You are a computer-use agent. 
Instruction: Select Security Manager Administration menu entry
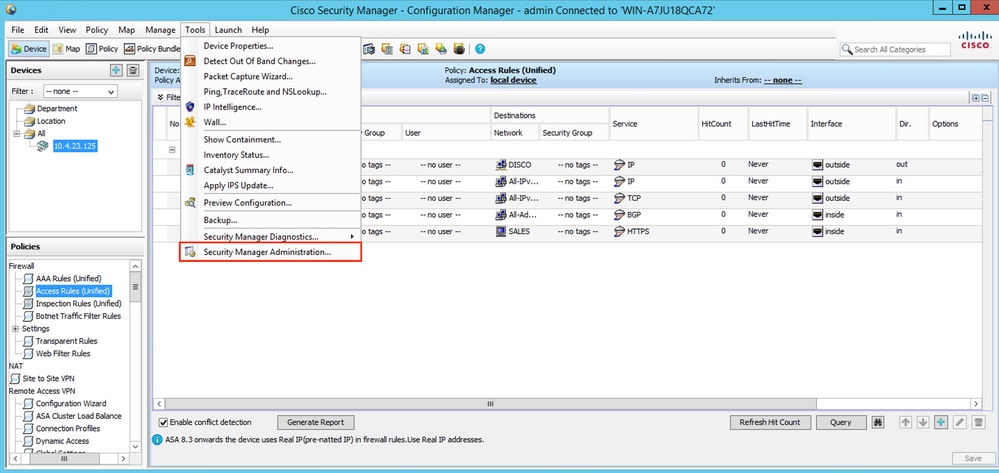[270, 252]
